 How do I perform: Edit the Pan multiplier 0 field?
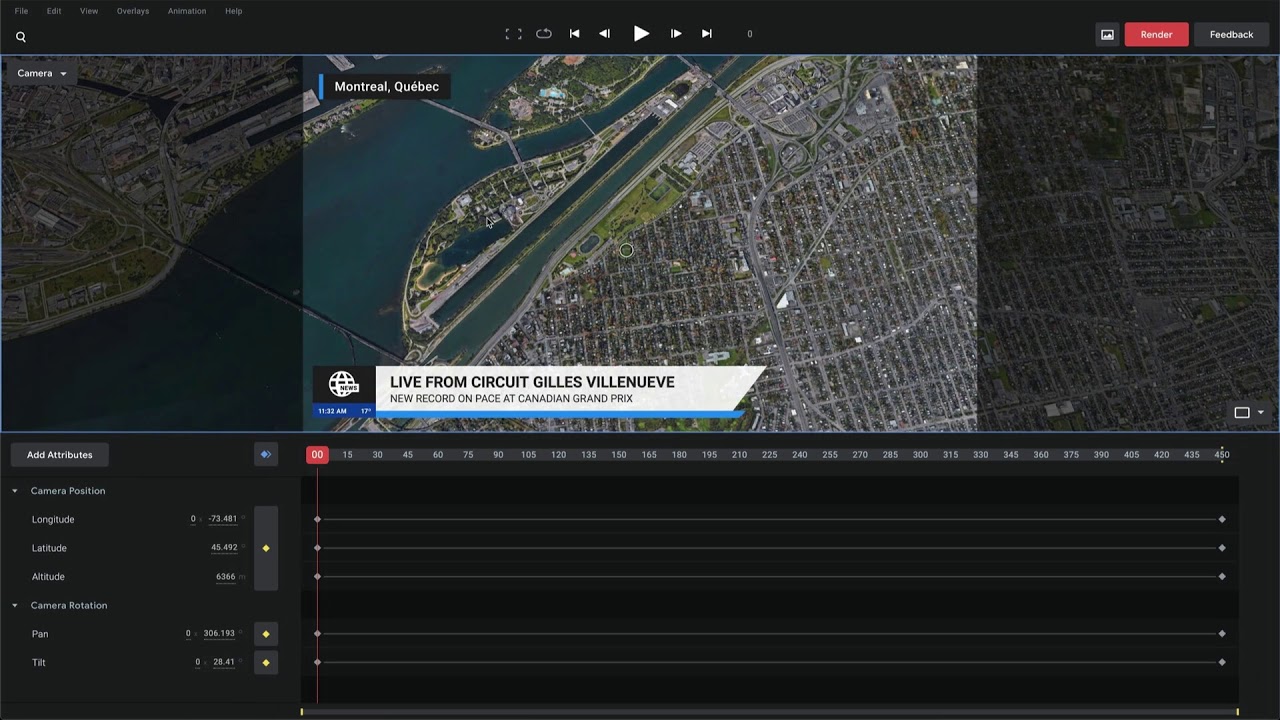[188, 634]
